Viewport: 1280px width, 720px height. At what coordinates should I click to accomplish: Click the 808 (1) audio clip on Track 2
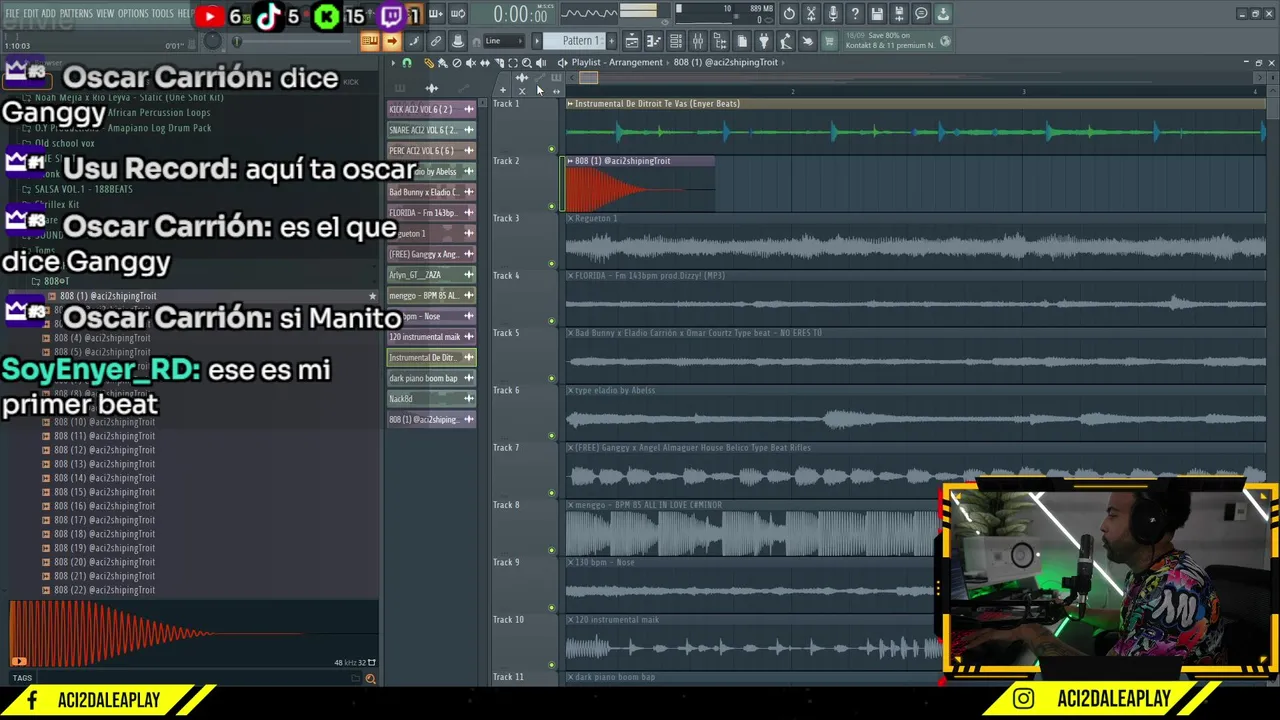coord(640,184)
